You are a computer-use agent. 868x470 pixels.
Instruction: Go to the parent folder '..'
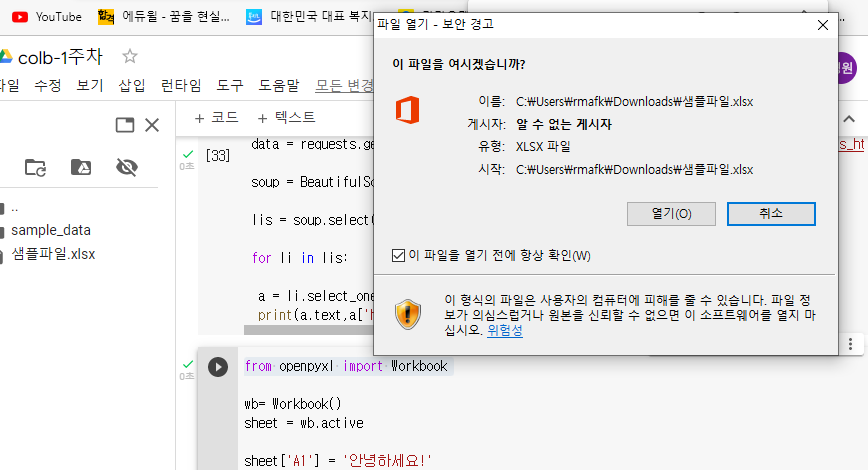tap(14, 209)
